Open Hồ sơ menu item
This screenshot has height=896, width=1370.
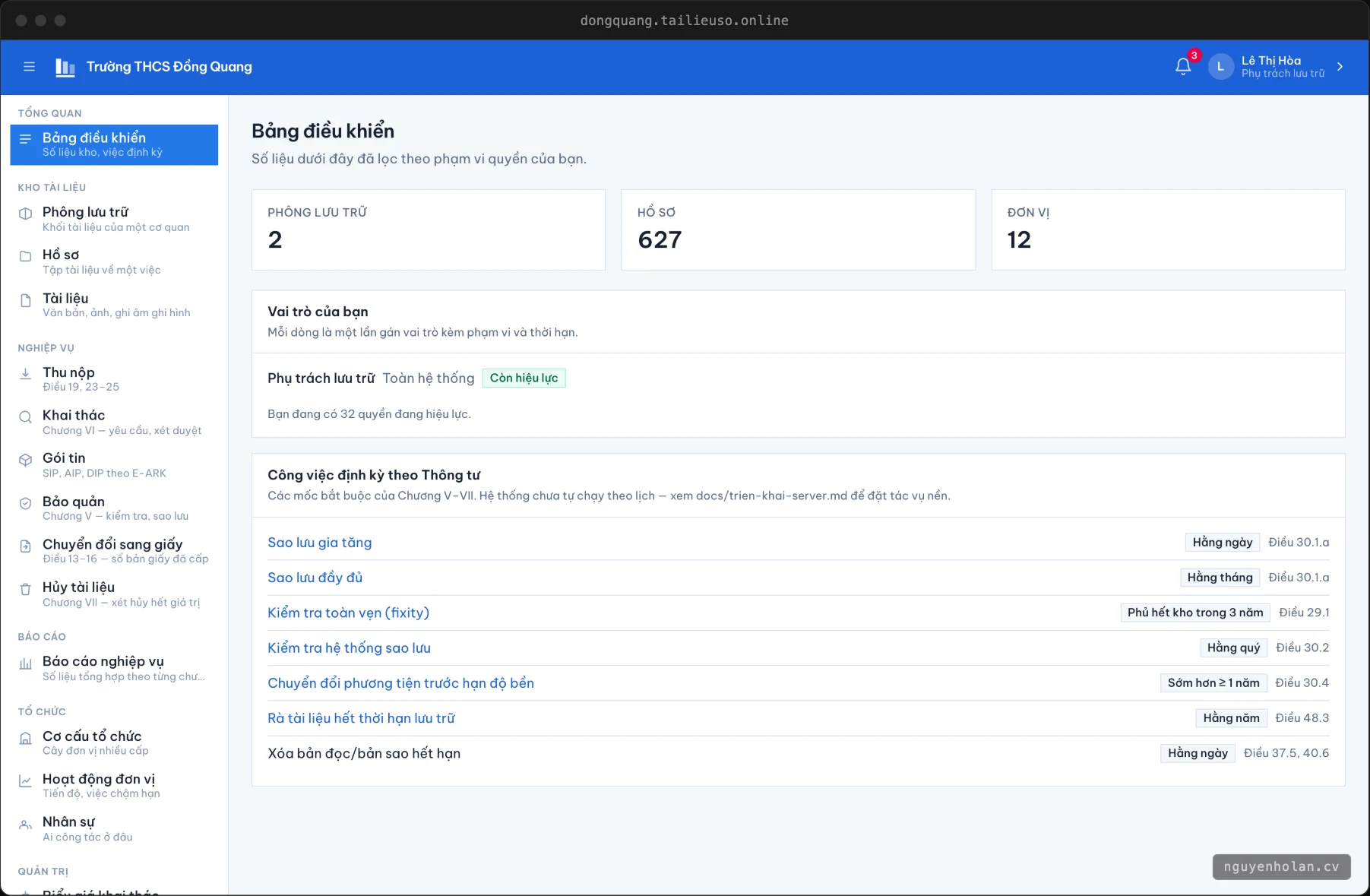pos(114,261)
